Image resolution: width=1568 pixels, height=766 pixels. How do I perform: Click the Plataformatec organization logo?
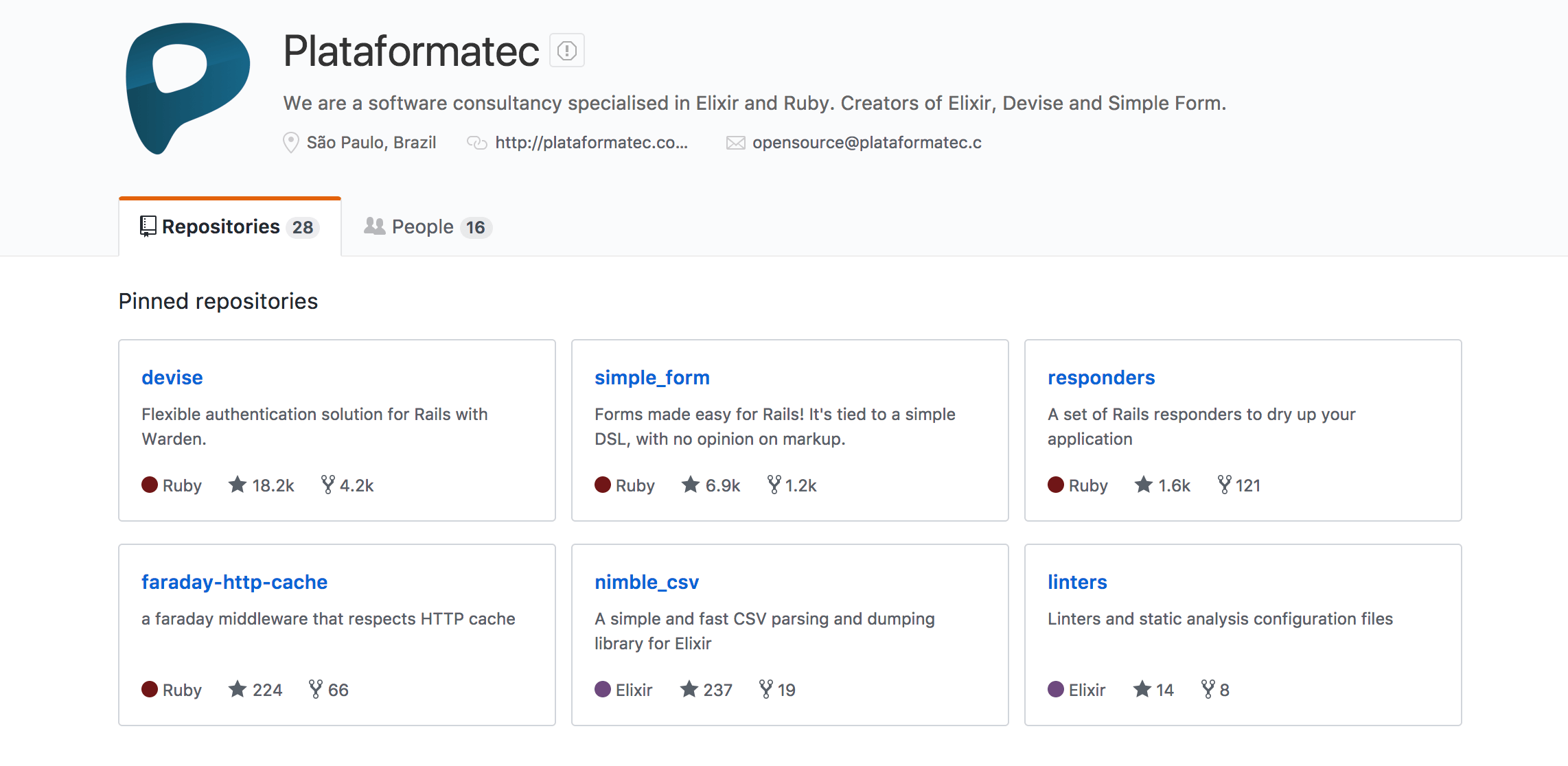pos(187,89)
